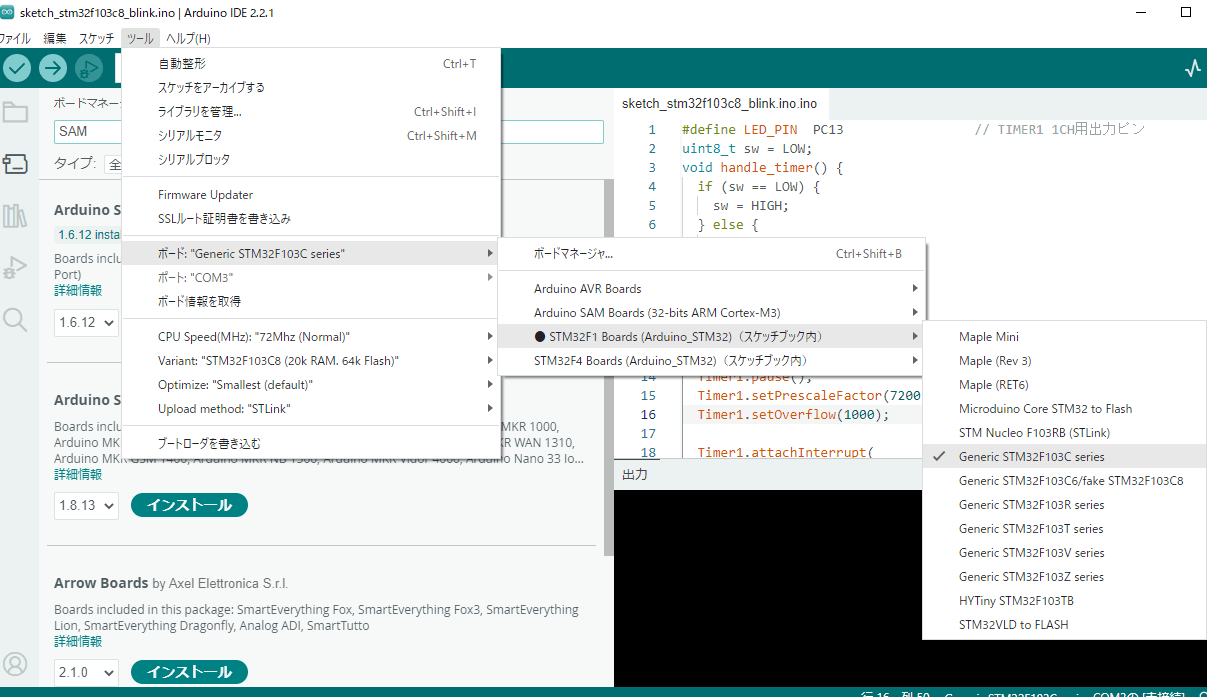Open the Search sidebar icon
1207x697 pixels.
click(15, 319)
